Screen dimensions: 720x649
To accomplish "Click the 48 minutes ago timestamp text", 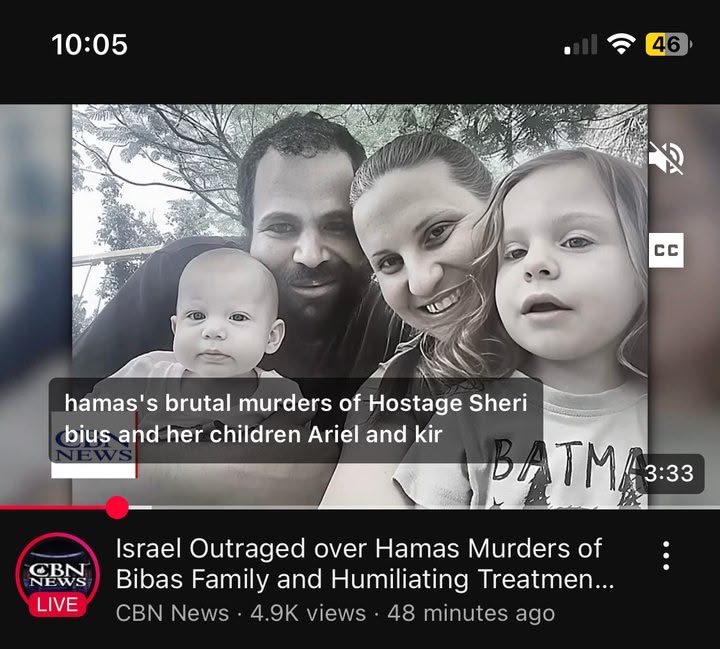I will tap(471, 613).
